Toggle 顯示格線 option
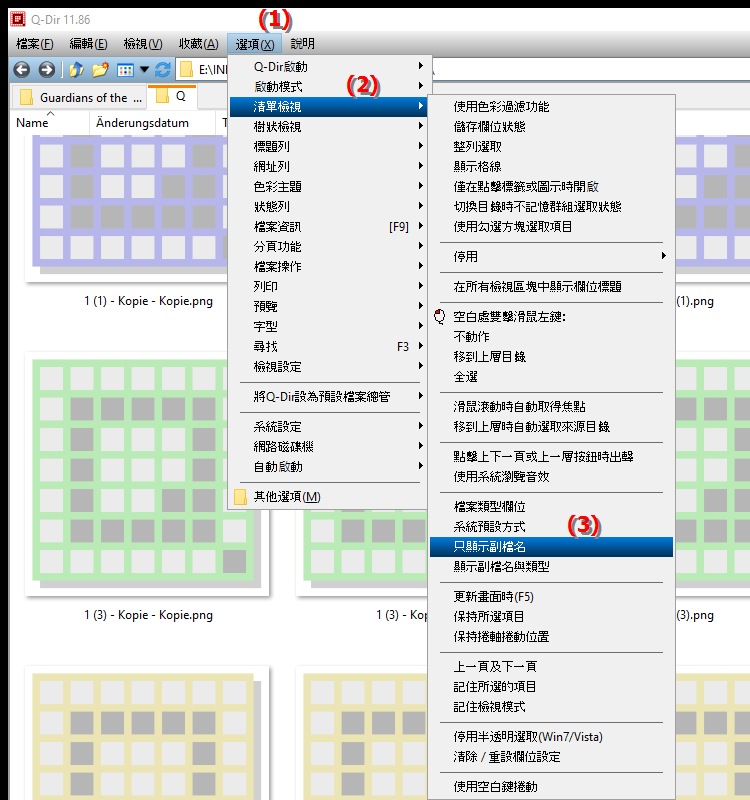The height and width of the screenshot is (800, 750). [x=552, y=167]
